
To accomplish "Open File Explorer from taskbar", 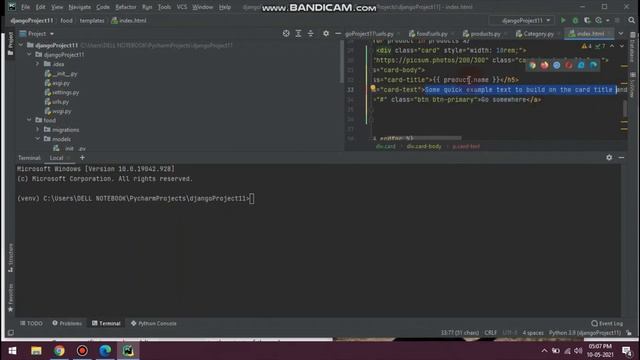I will 36,351.
